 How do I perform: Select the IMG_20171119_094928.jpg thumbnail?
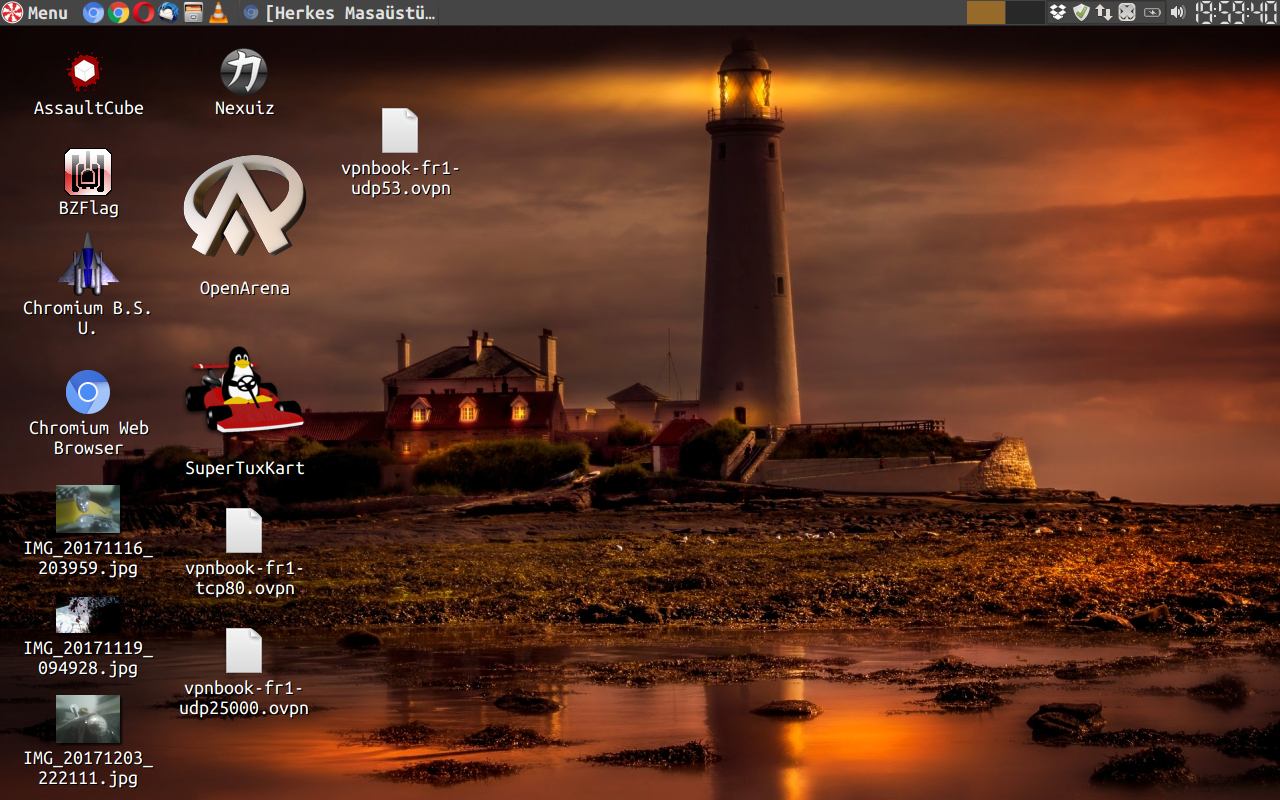(x=88, y=616)
